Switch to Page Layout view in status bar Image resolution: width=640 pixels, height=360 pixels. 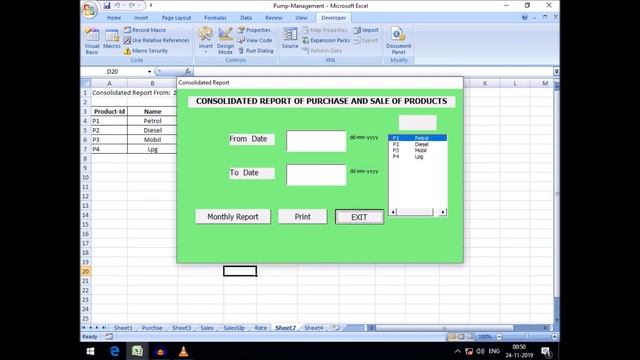[x=461, y=337]
